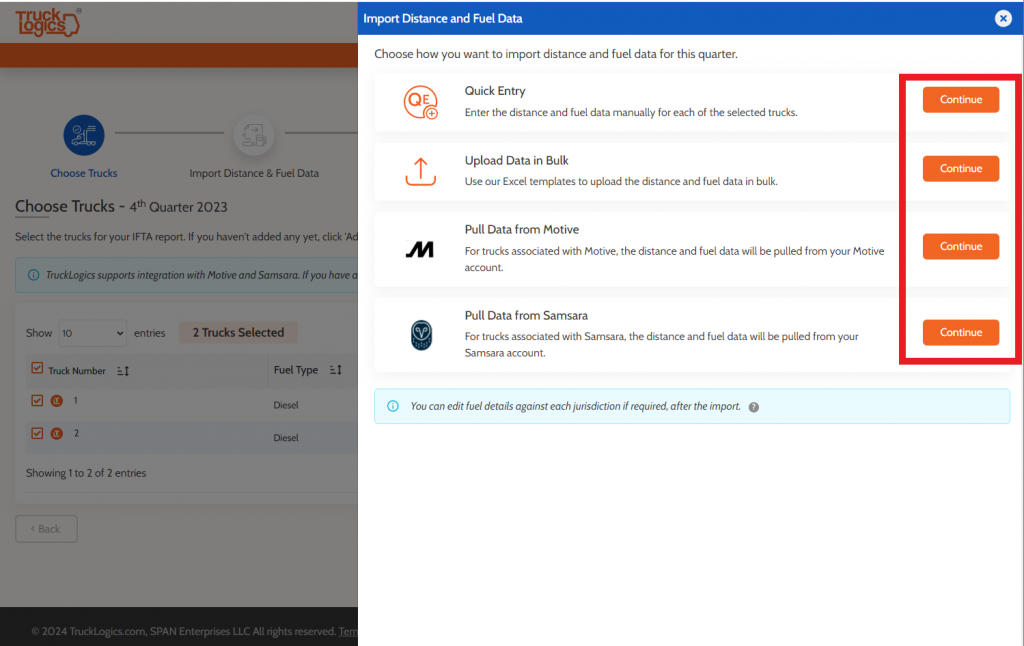The width and height of the screenshot is (1024, 646).
Task: Open the Show entries dropdown
Action: tap(92, 333)
